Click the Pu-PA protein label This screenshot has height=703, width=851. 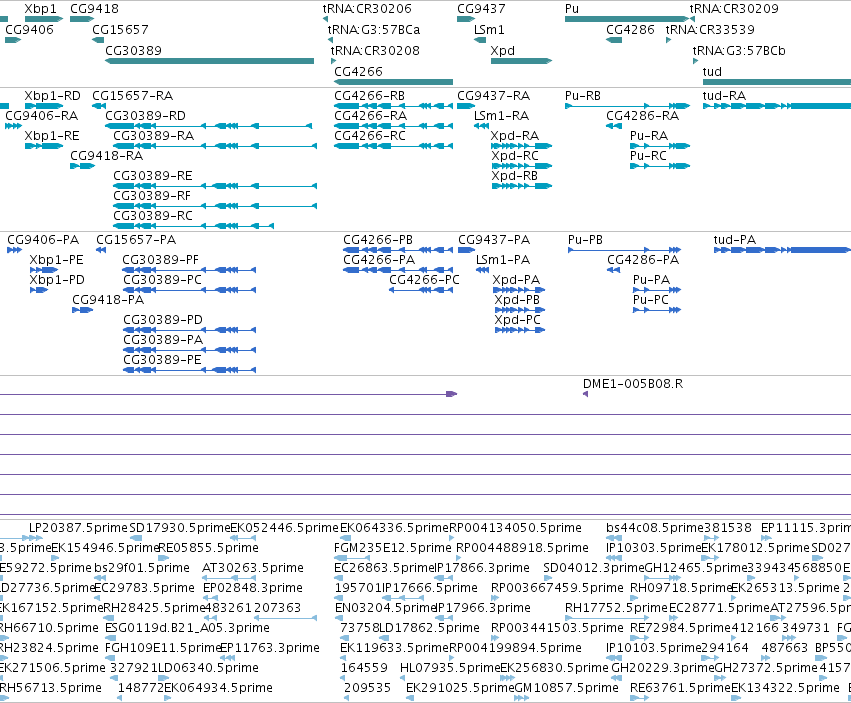click(651, 280)
